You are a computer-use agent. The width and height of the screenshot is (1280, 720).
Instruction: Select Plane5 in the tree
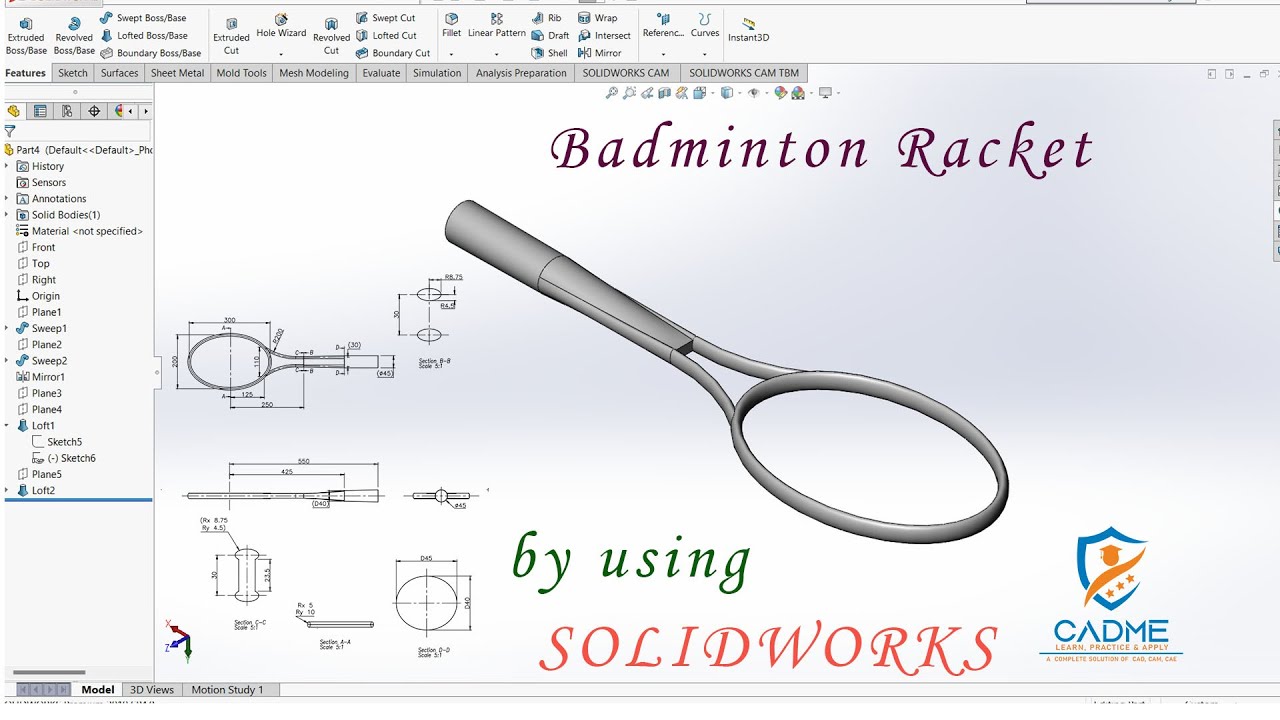click(x=39, y=474)
